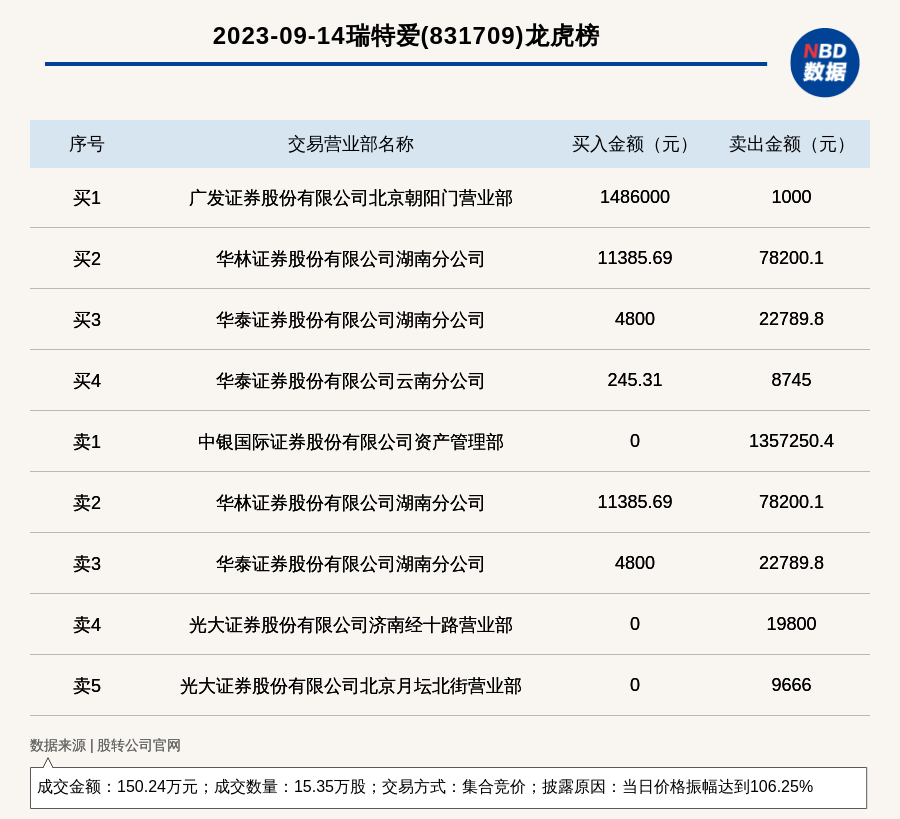Click the 买2 row label
Screen dimensions: 900x819
87,259
